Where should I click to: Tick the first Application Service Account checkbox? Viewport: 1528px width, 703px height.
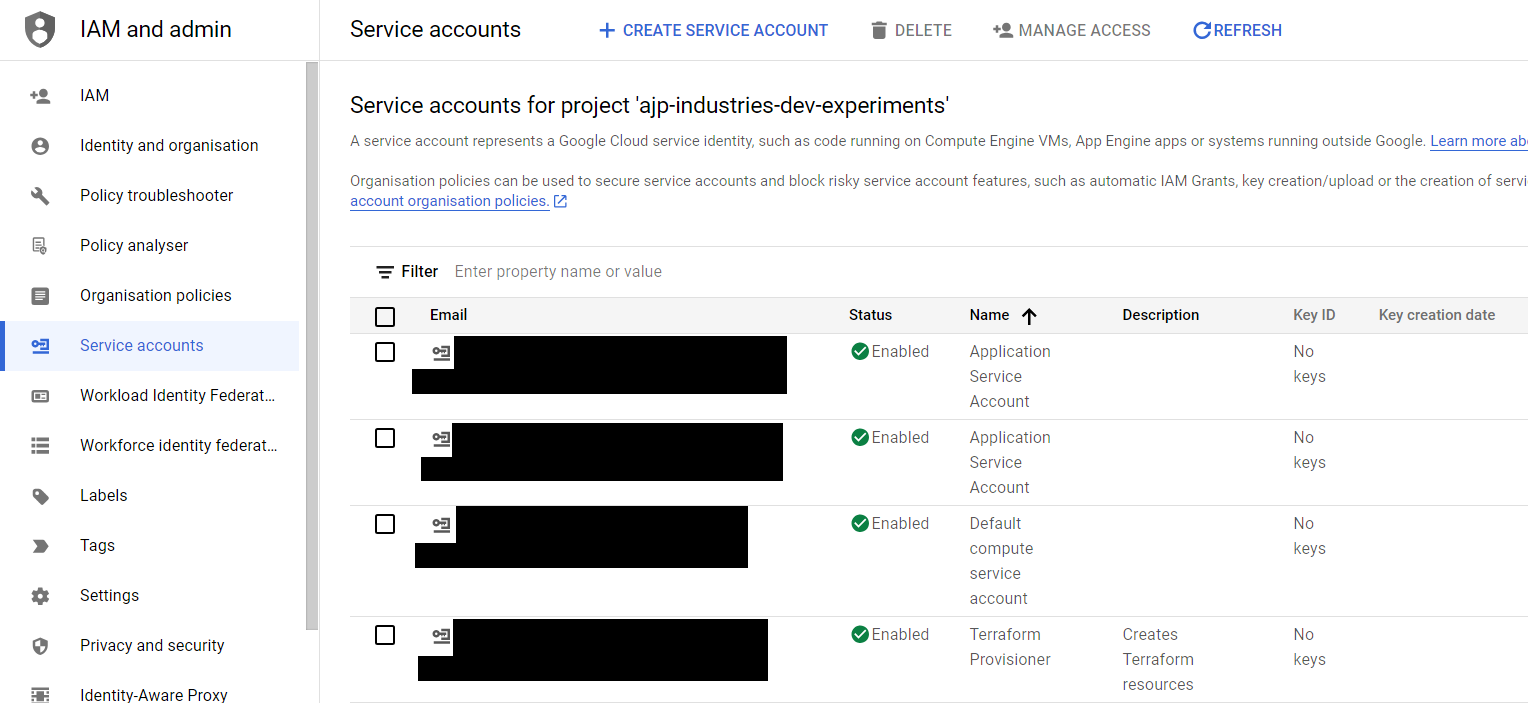[385, 352]
